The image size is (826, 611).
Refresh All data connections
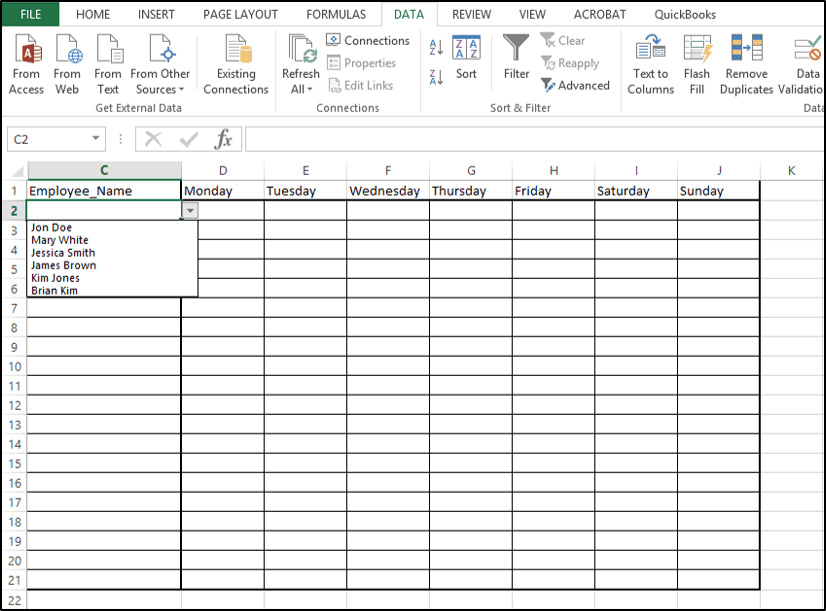[x=299, y=62]
